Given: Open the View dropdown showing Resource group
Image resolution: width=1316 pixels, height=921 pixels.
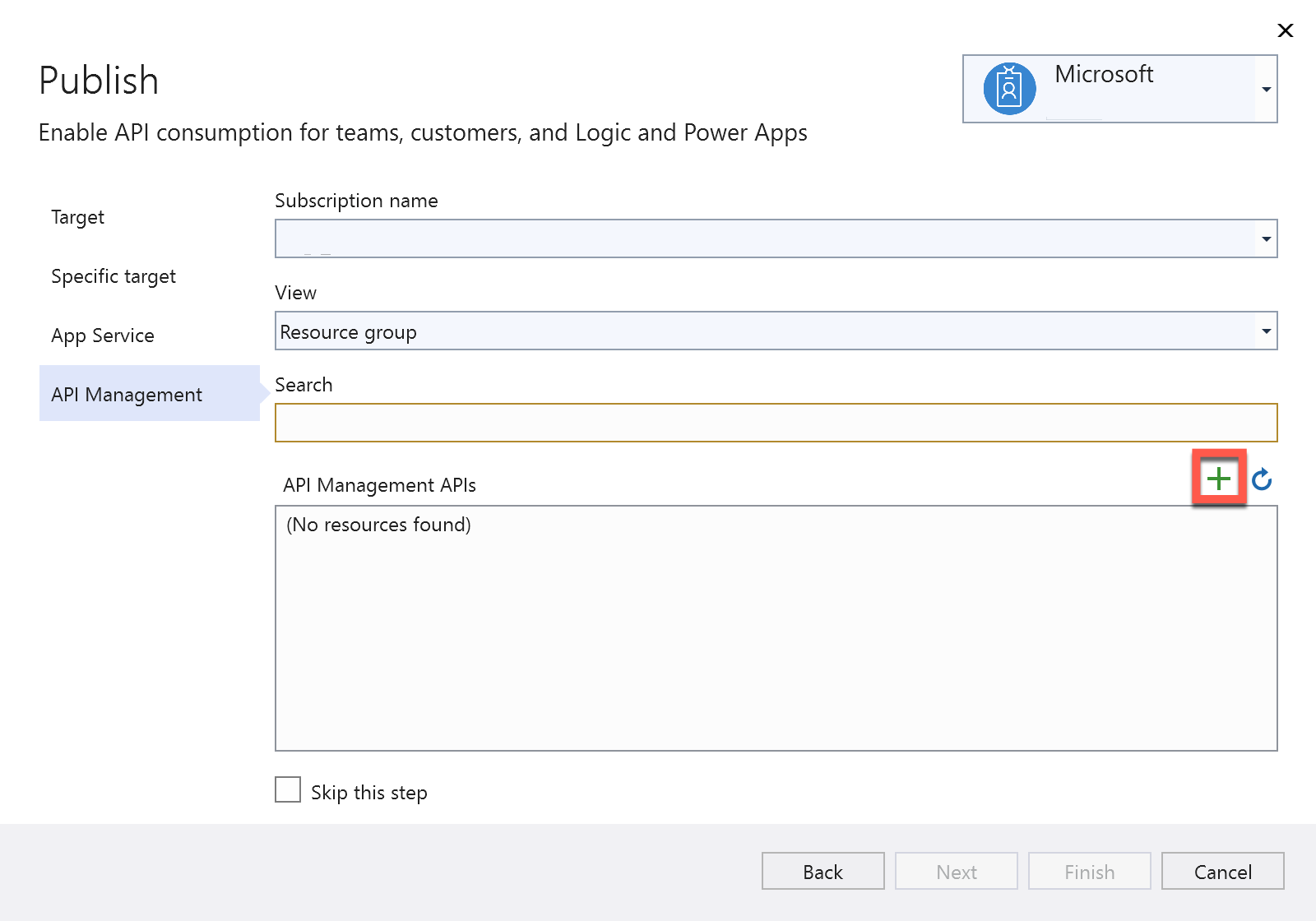Looking at the screenshot, I should tap(1266, 331).
